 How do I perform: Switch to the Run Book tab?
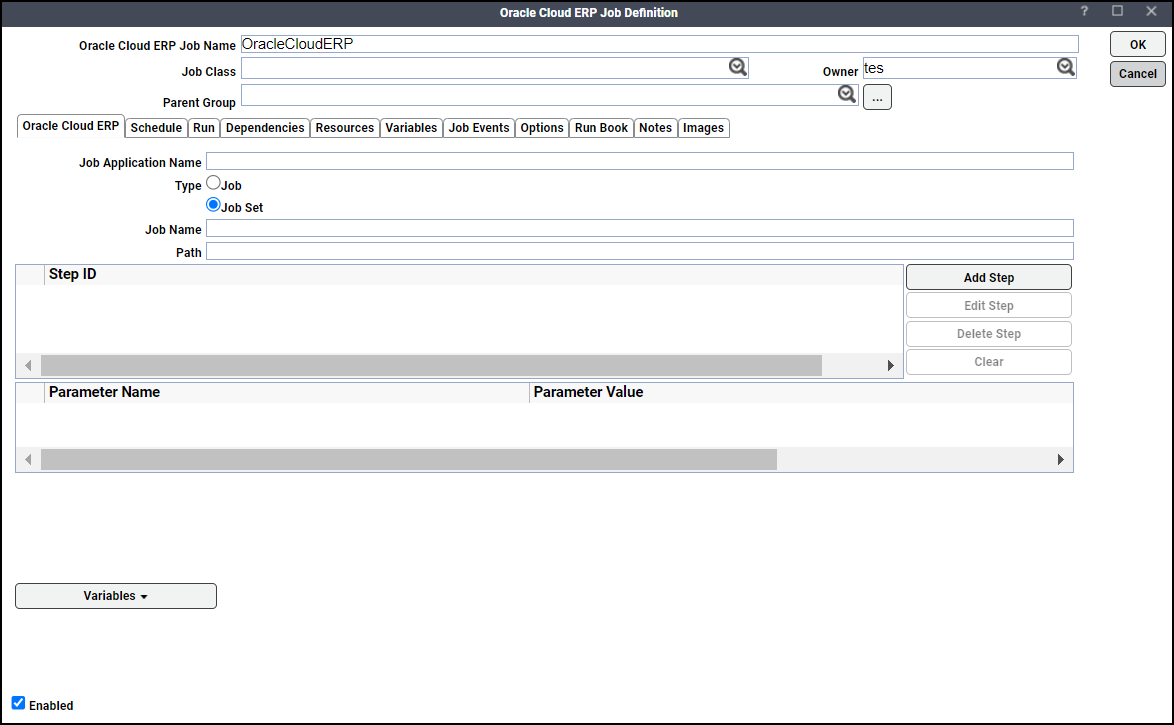[x=601, y=128]
